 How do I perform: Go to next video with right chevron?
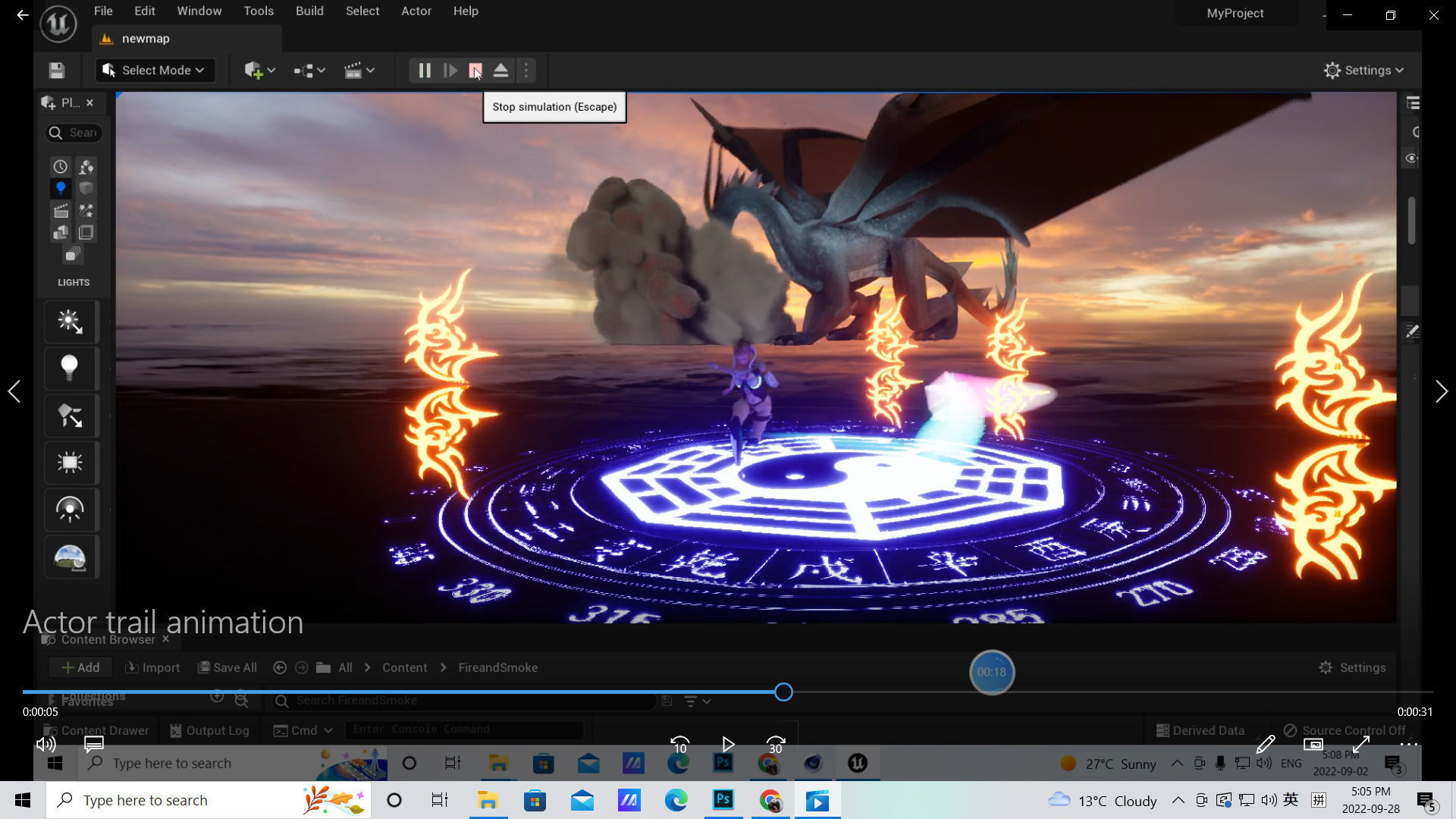click(x=1441, y=392)
